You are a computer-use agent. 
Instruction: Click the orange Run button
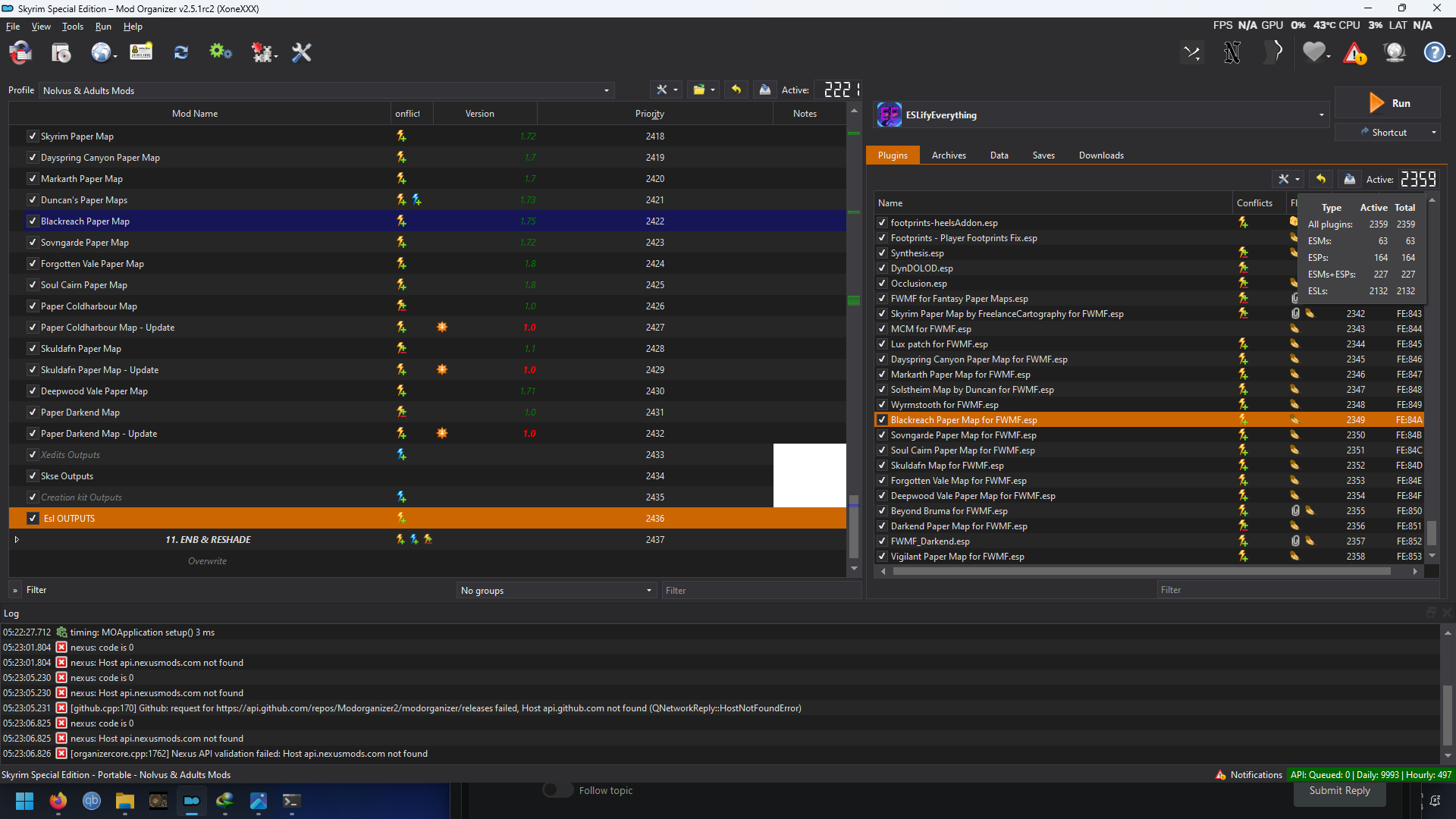pyautogui.click(x=1388, y=103)
